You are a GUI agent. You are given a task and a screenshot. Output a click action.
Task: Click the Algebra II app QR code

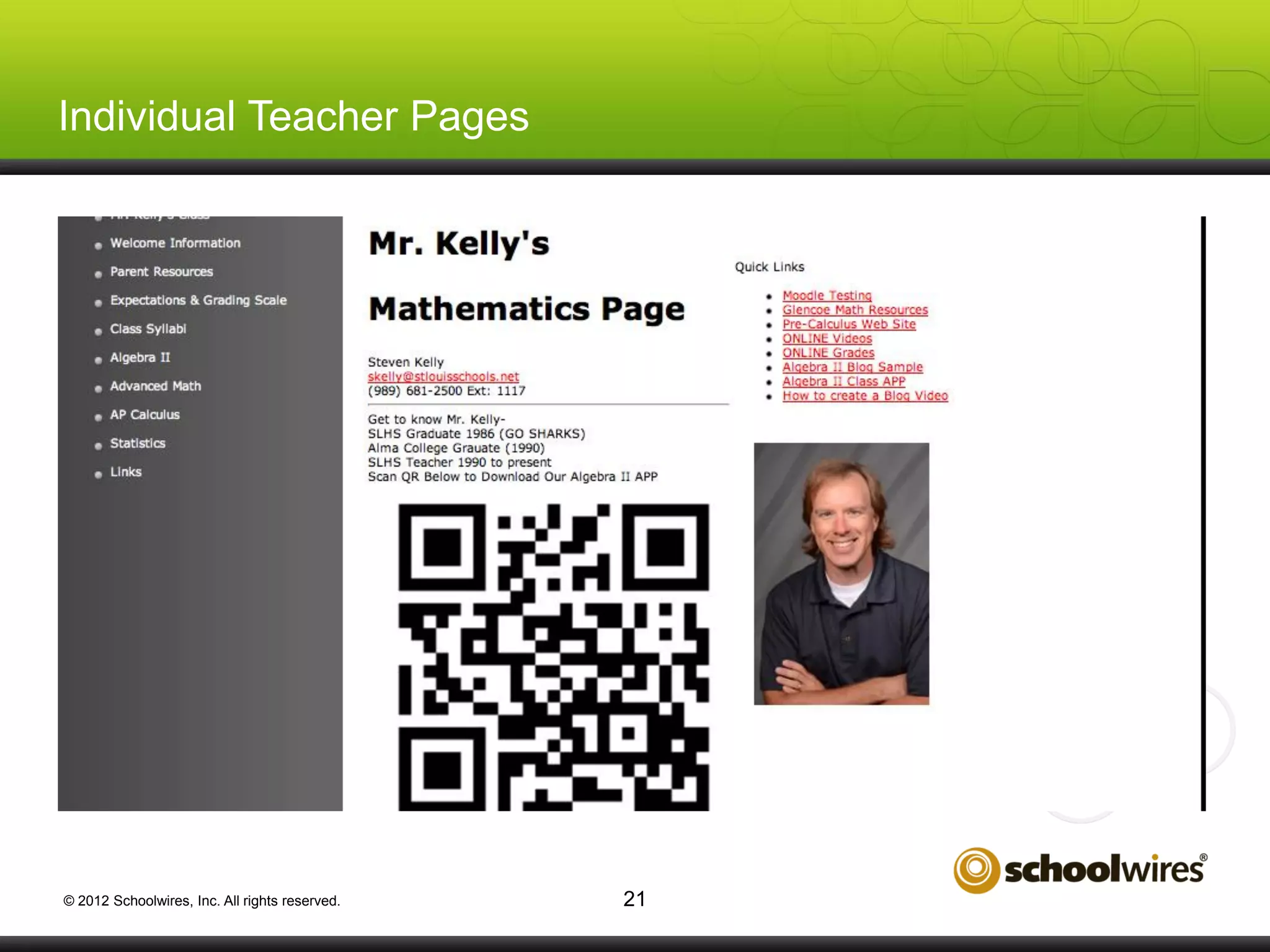coord(553,657)
